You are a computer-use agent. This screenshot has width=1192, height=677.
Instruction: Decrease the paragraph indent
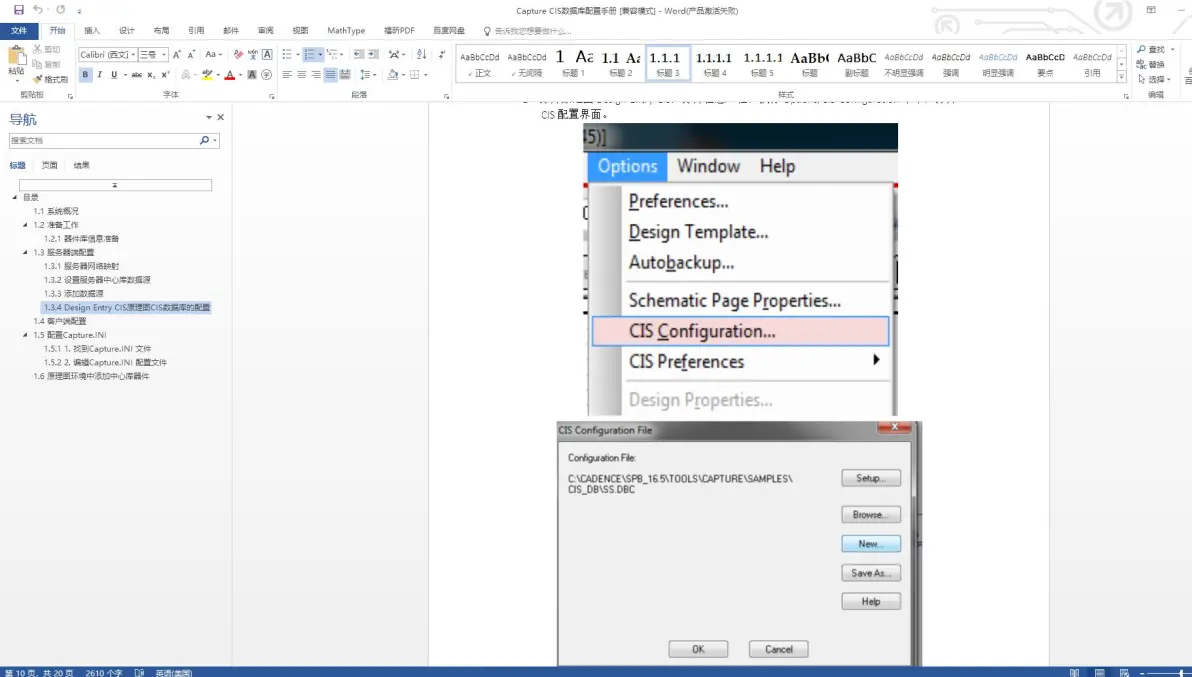click(x=359, y=55)
